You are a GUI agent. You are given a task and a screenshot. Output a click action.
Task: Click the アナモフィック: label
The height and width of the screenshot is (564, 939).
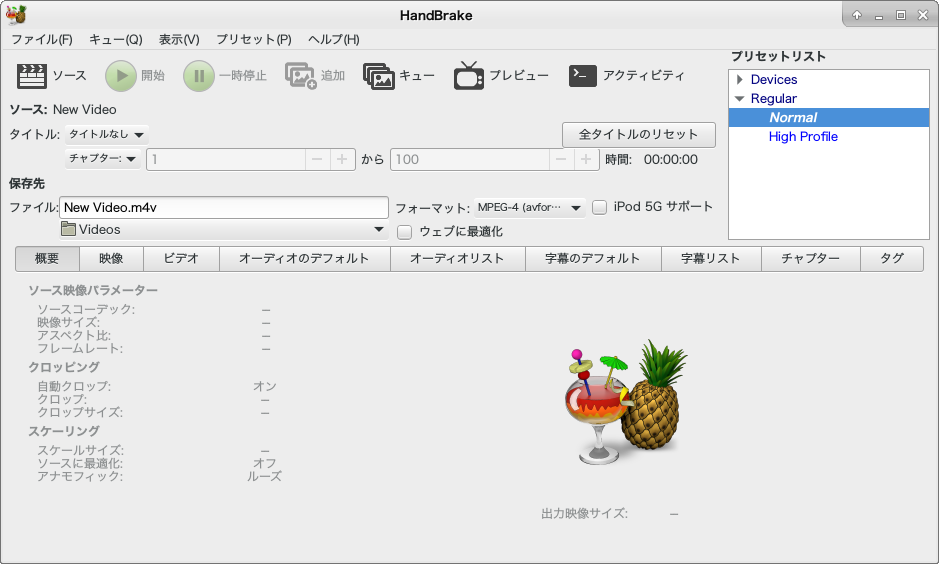click(80, 477)
